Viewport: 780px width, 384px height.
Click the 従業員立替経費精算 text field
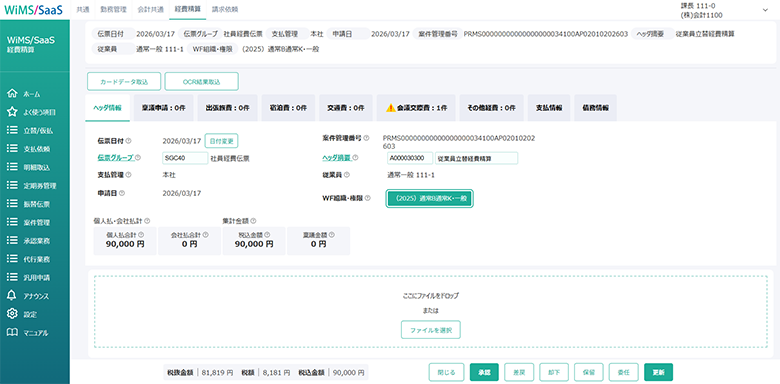(477, 158)
